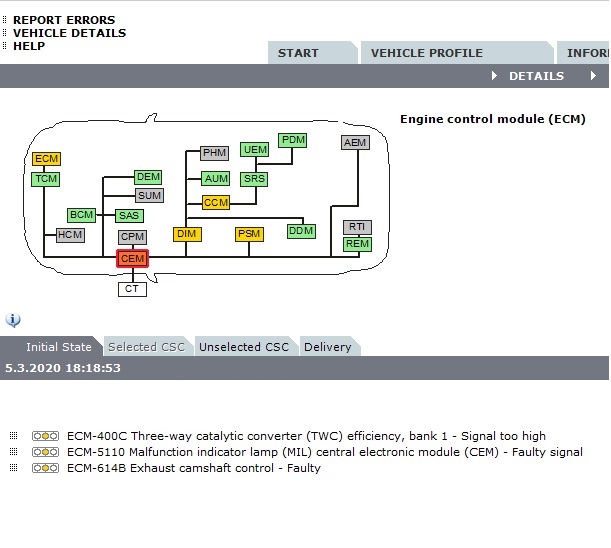Select the Initial State tab
Screen dimensions: 611x548
pos(52,346)
